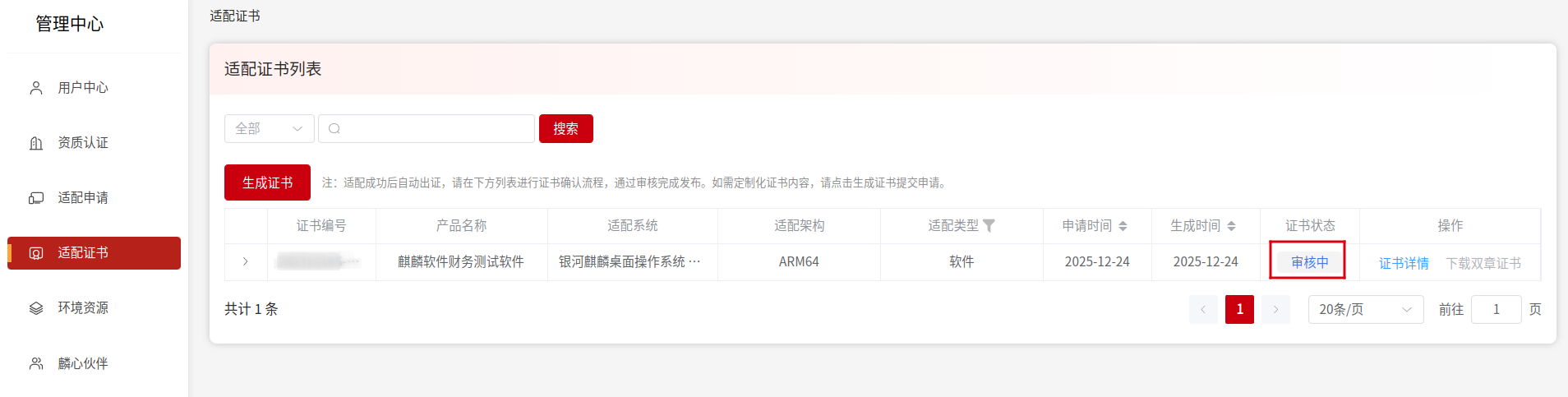Click the 下载双章证书 link
1568x397 pixels.
pos(1483,263)
